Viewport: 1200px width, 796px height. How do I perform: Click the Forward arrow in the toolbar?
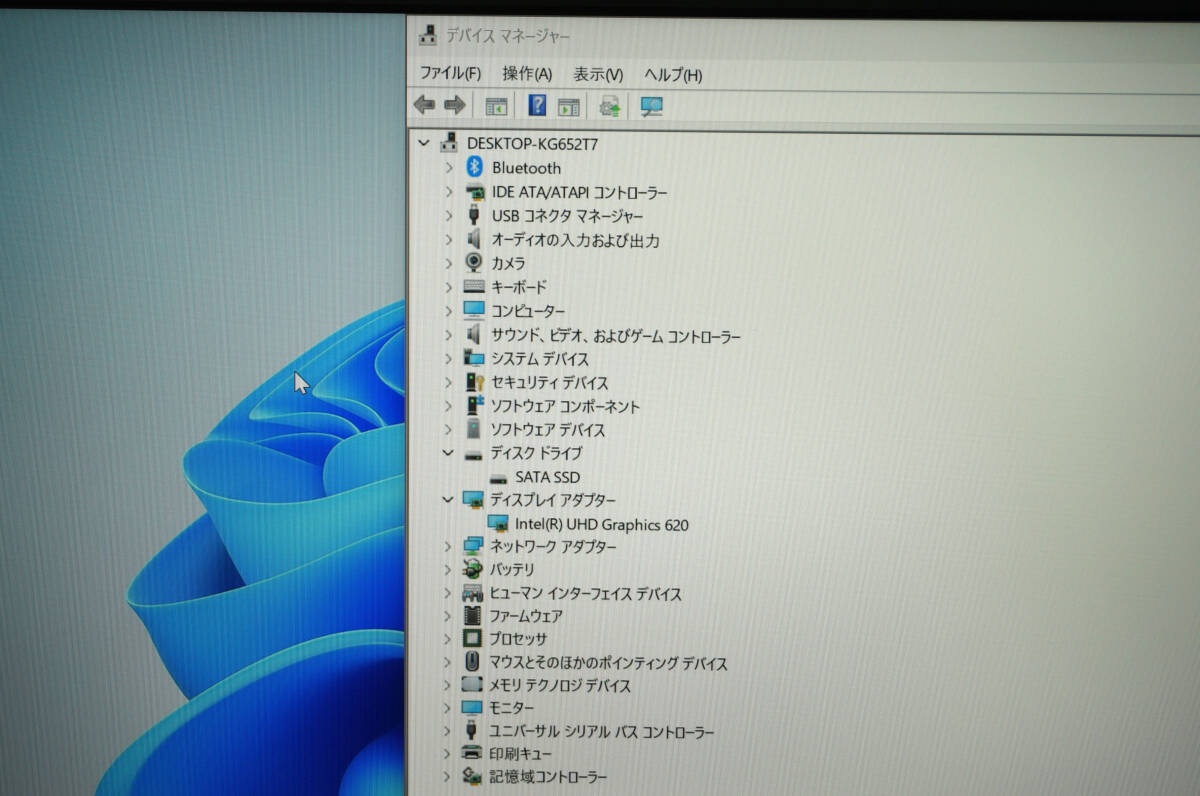click(455, 105)
